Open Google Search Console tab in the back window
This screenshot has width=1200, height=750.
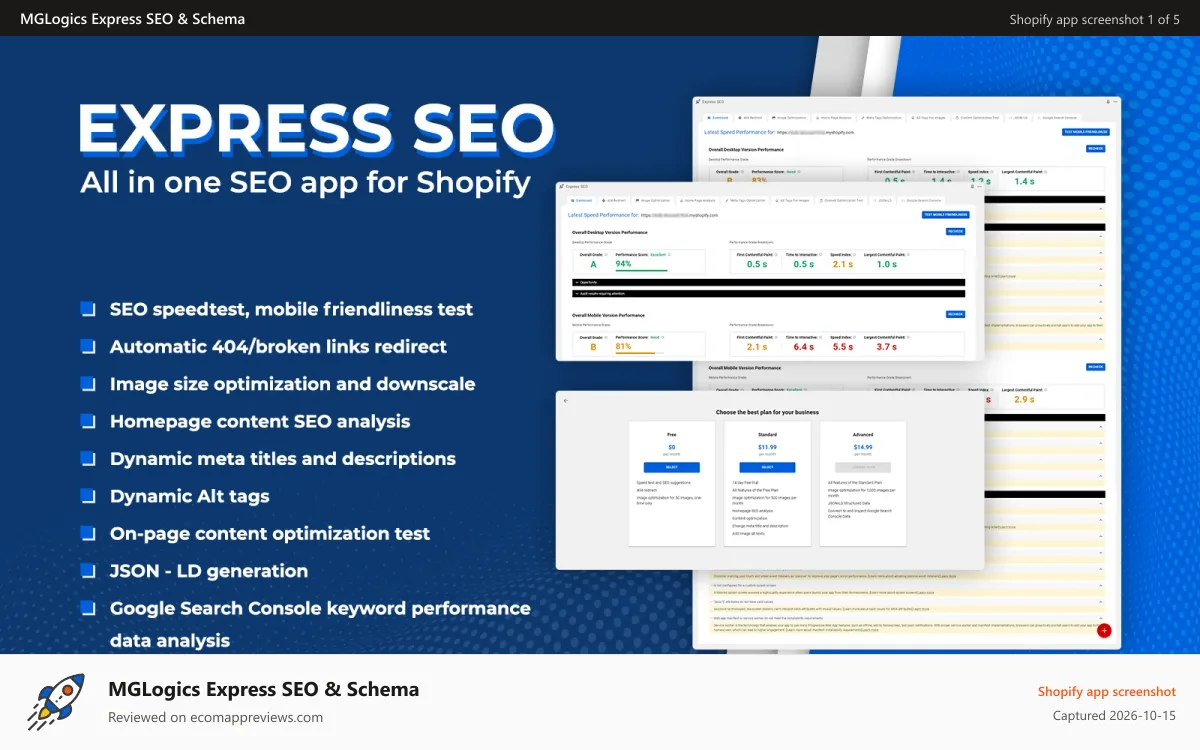point(1057,118)
